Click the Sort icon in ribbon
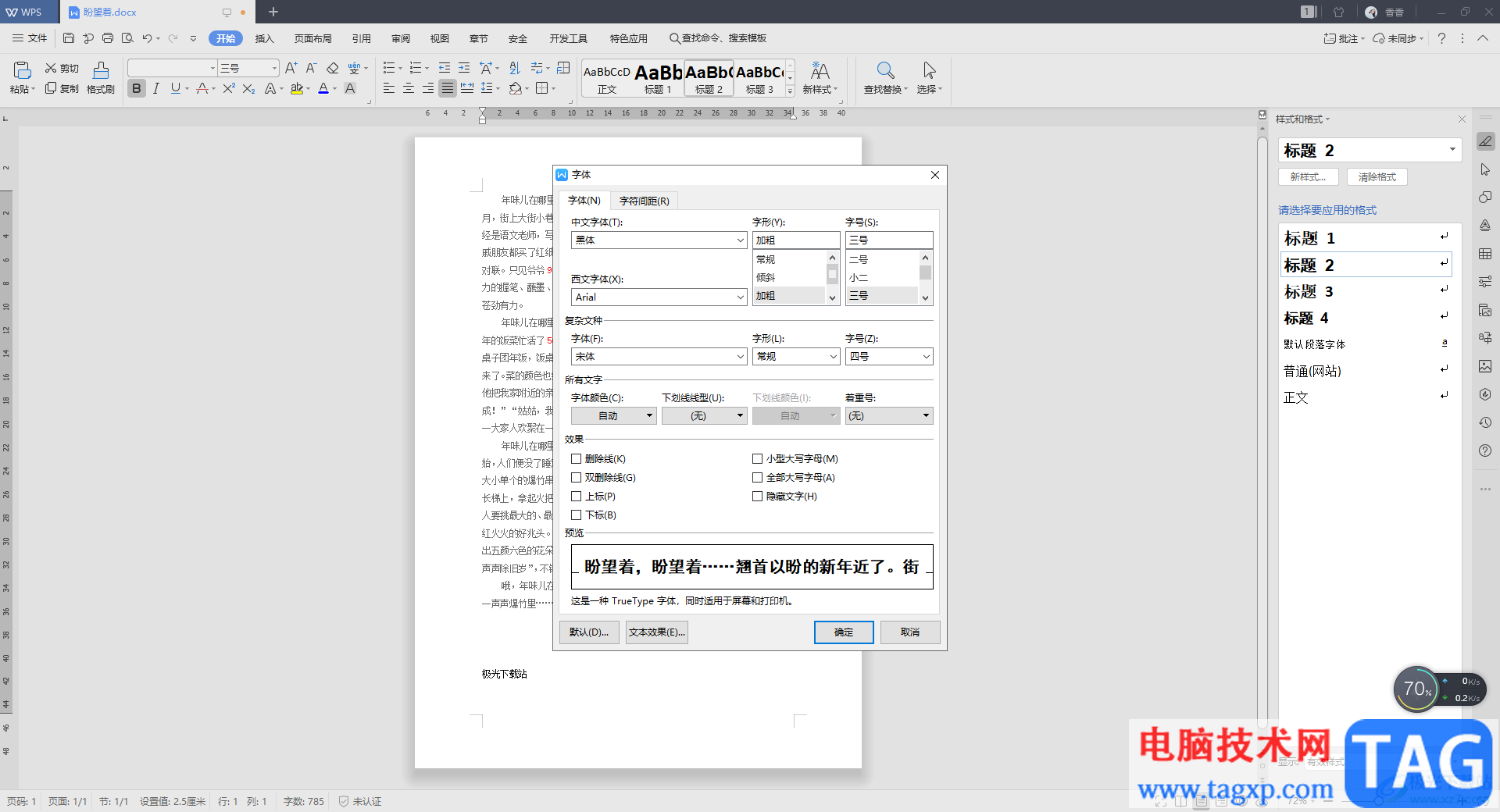 click(514, 69)
